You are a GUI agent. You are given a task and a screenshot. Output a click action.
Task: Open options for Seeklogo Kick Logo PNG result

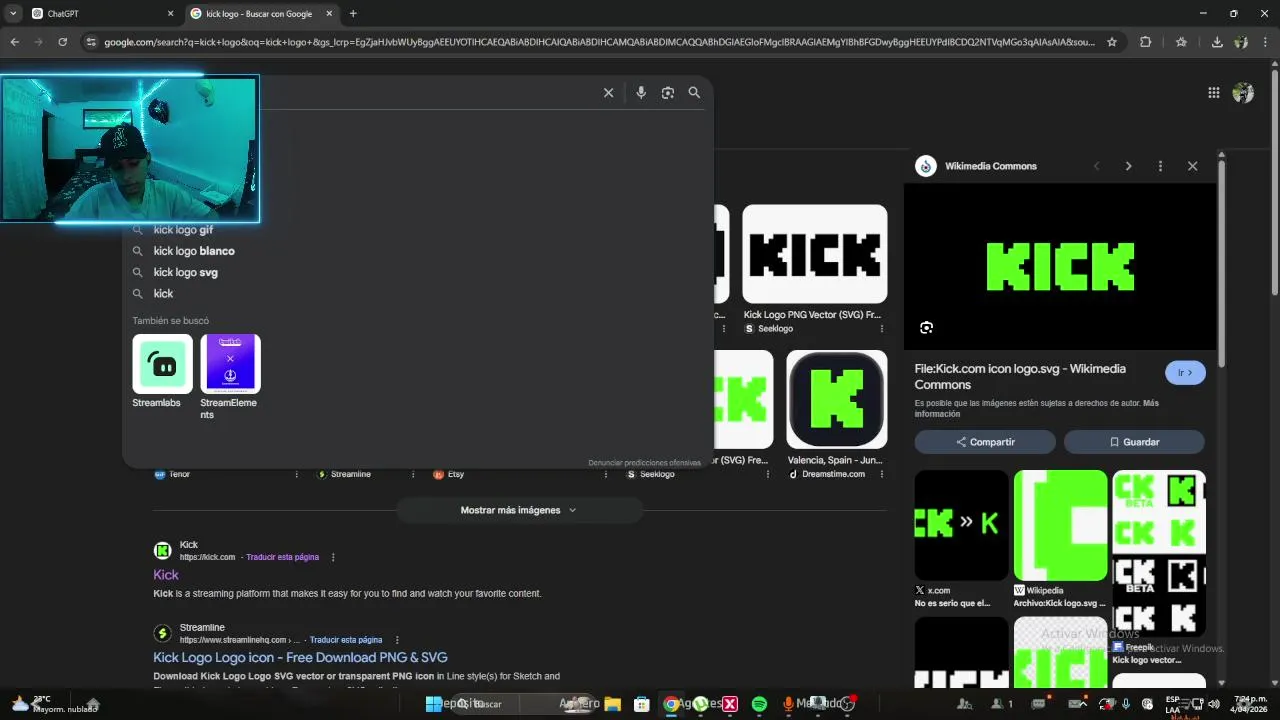tap(881, 329)
